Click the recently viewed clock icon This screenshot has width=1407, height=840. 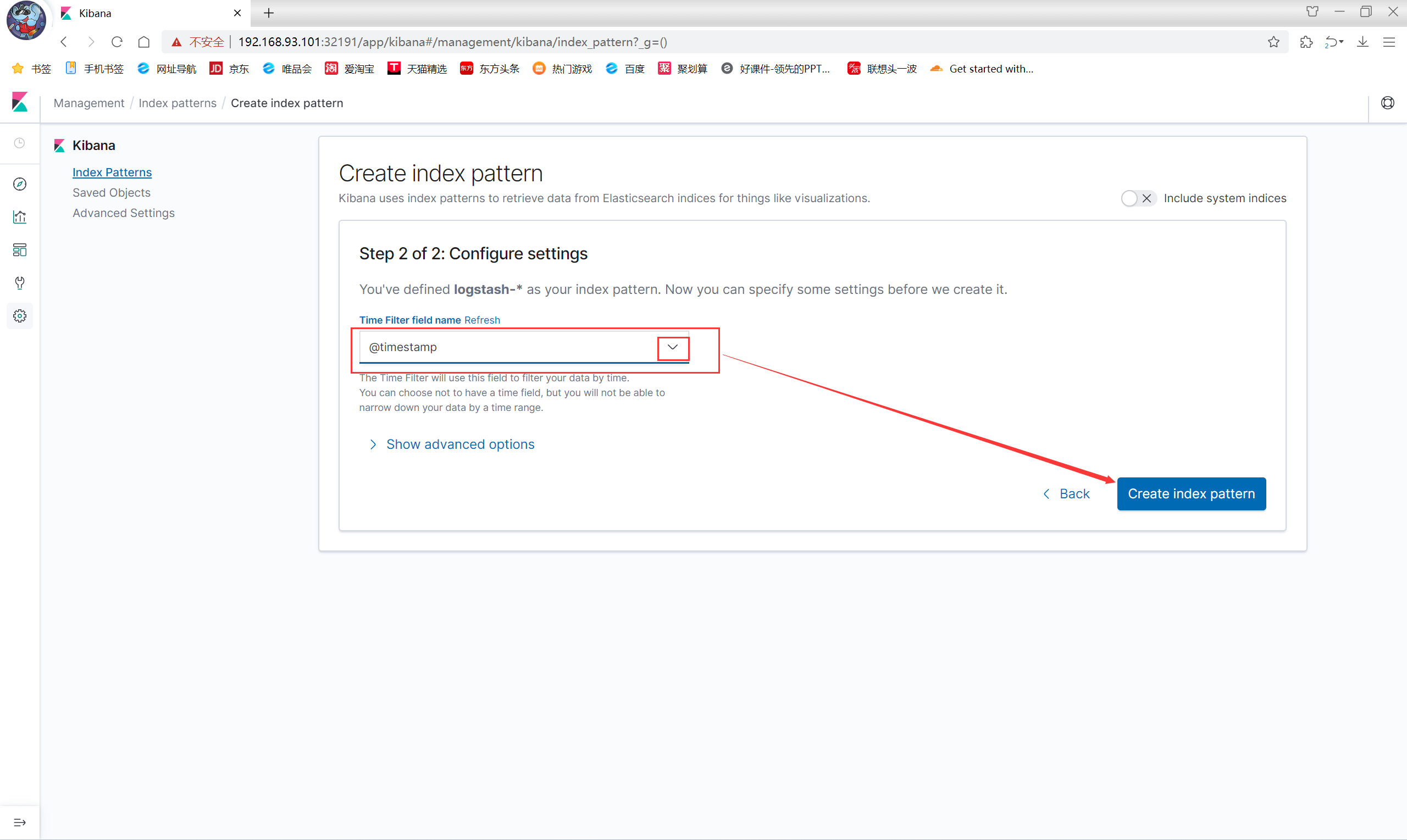click(x=20, y=143)
